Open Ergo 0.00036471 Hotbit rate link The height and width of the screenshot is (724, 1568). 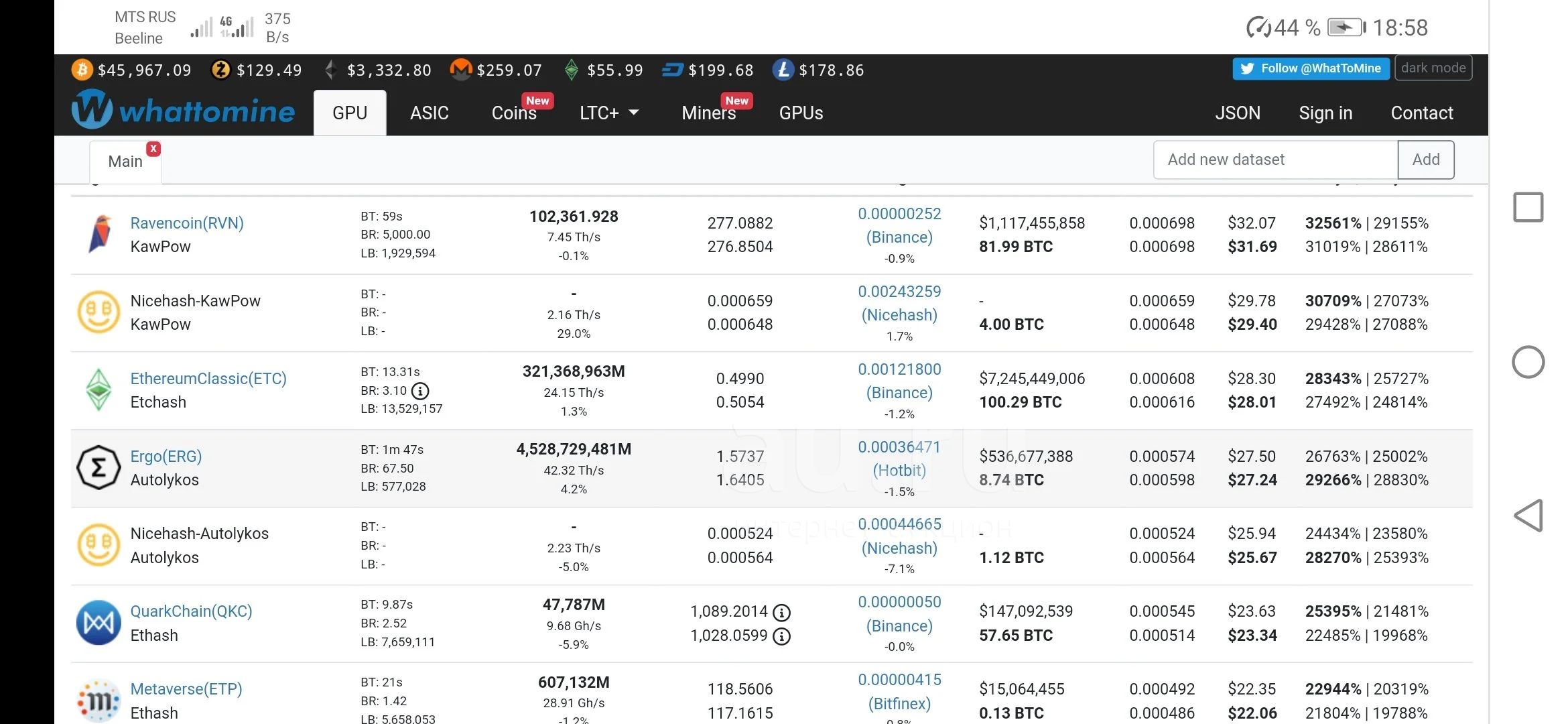pyautogui.click(x=899, y=459)
